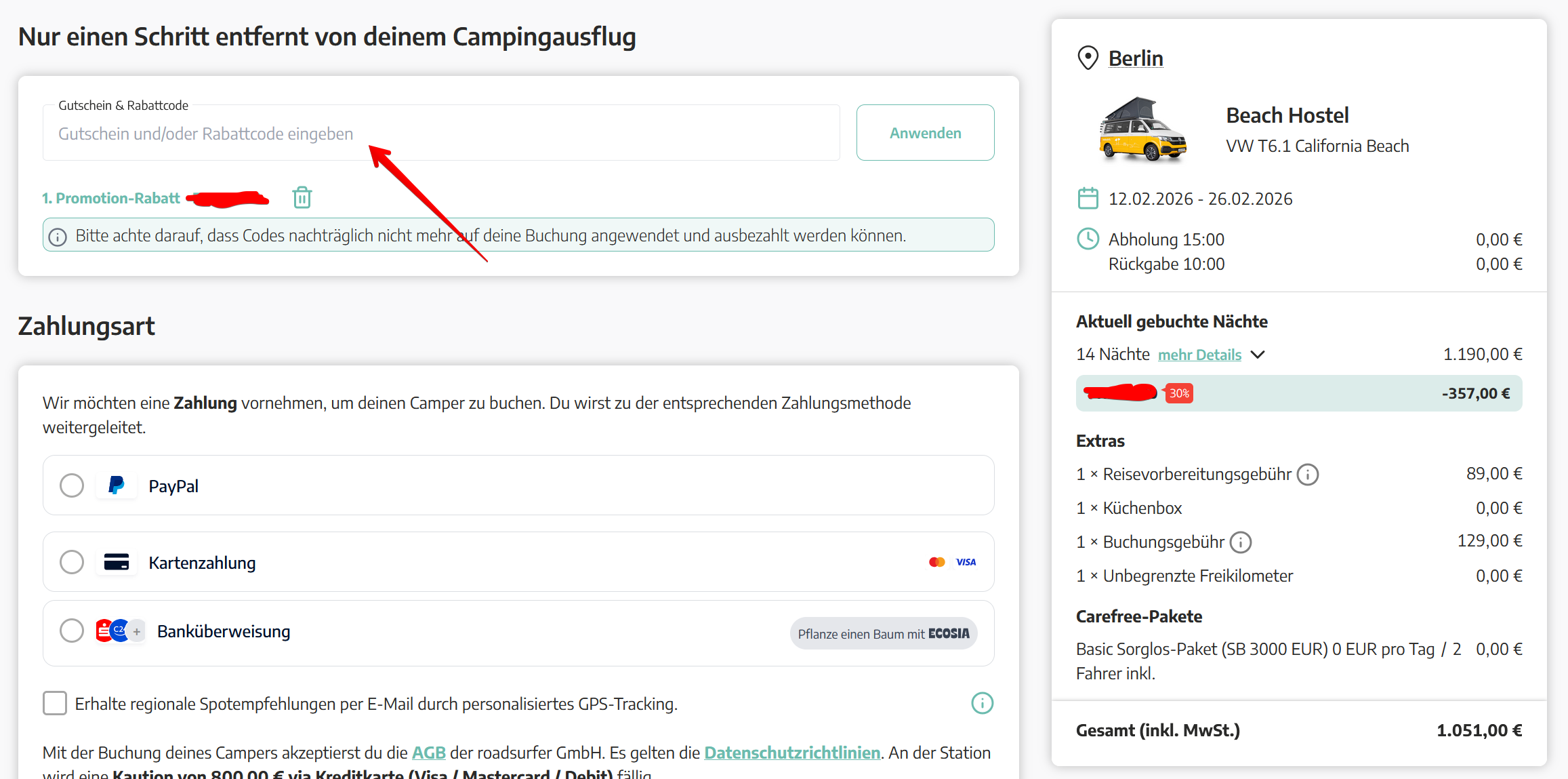Screen dimensions: 1568x779
Task: Click the info icon next to Reisevorbereitungsgebühr
Action: coord(1307,475)
